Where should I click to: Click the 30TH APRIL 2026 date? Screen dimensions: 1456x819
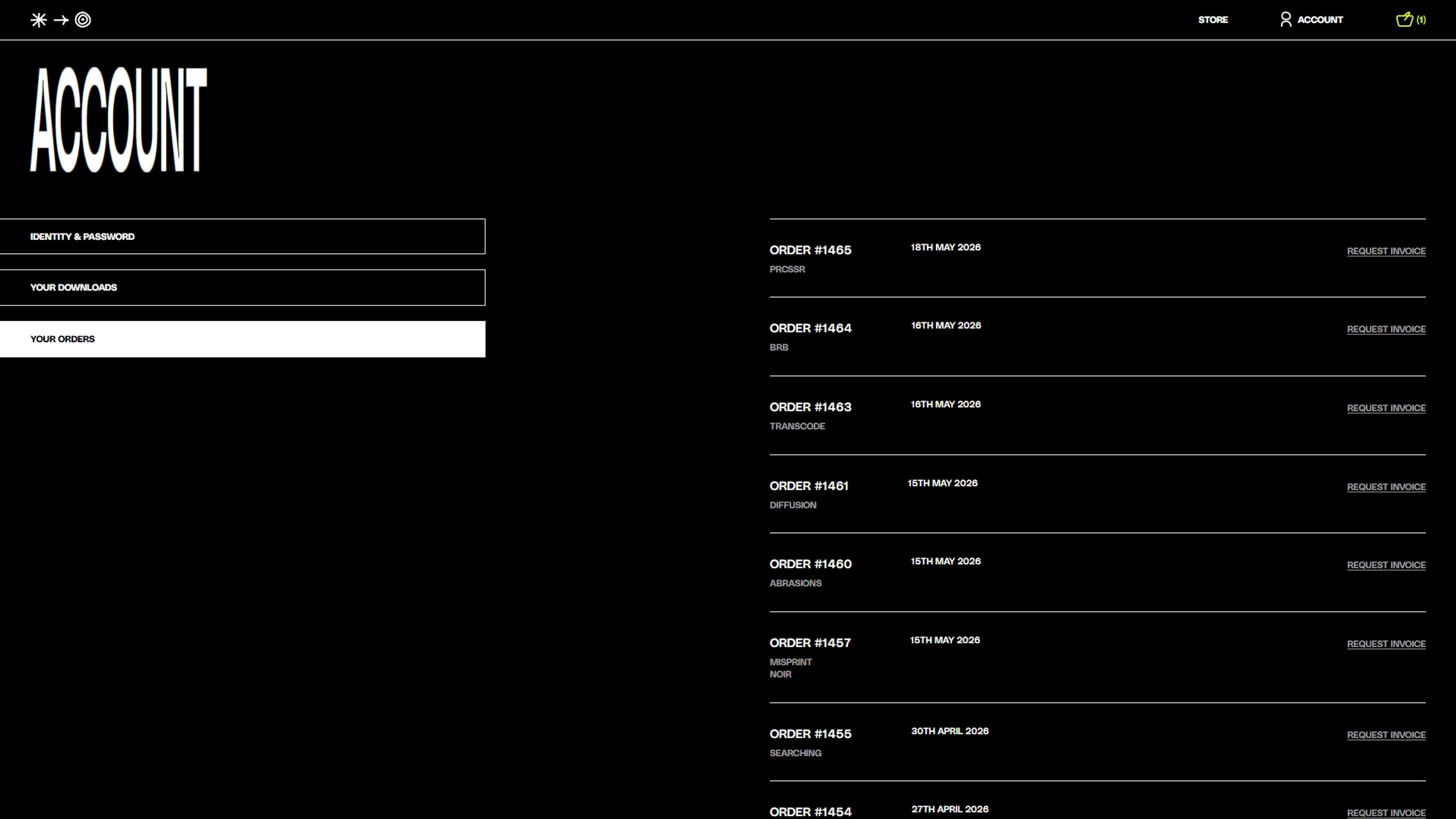949,731
